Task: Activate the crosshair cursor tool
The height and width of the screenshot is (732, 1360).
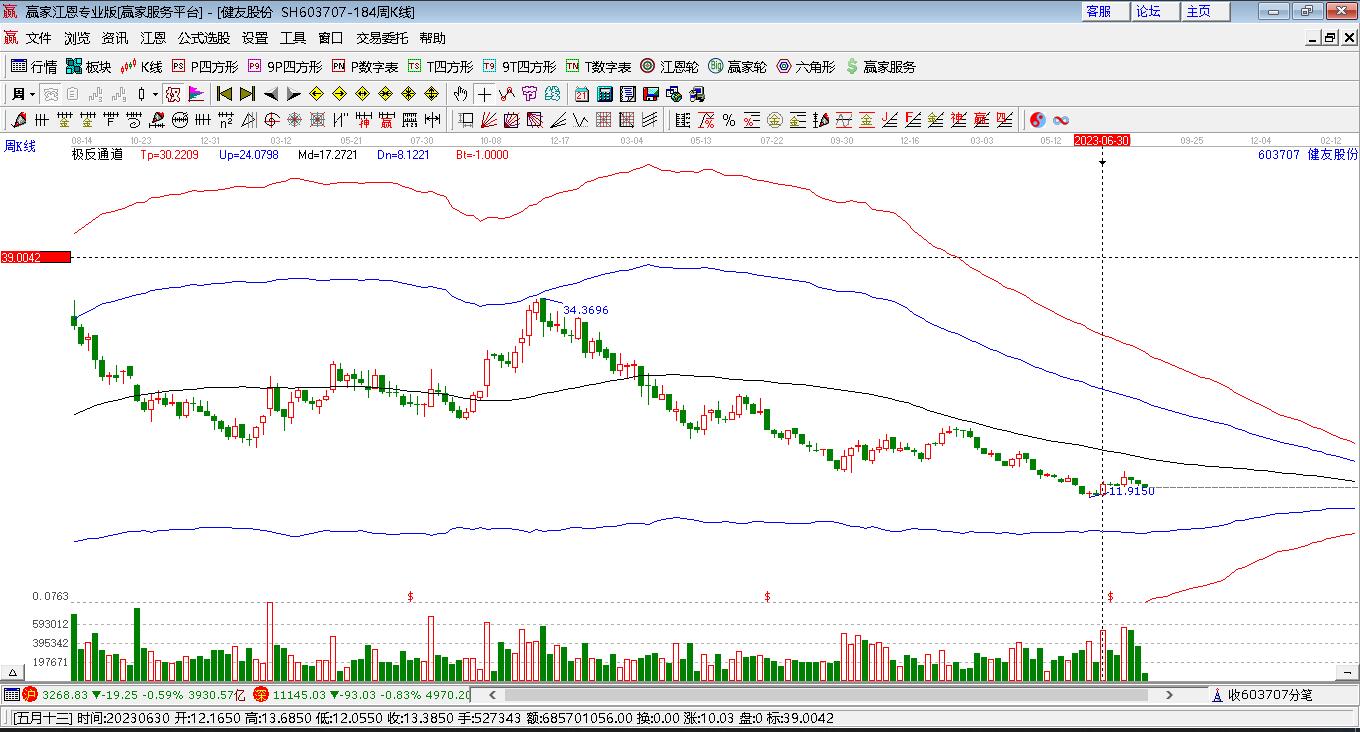Action: [x=484, y=94]
